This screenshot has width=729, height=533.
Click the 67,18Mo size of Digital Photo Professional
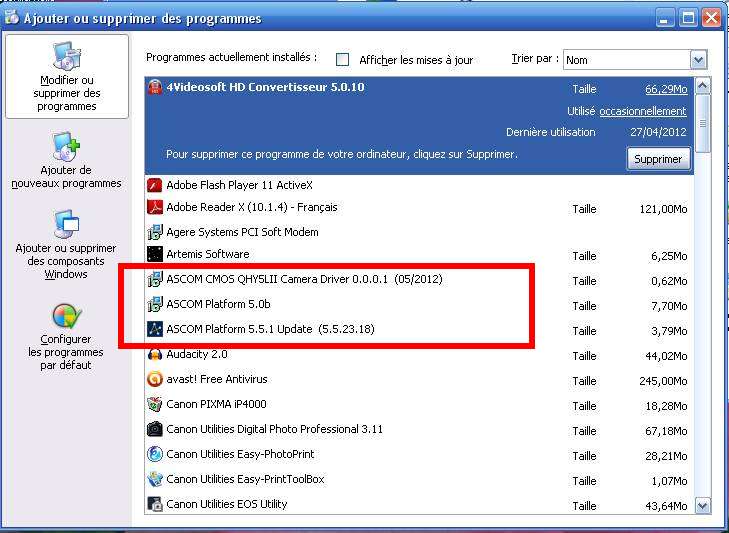[666, 431]
